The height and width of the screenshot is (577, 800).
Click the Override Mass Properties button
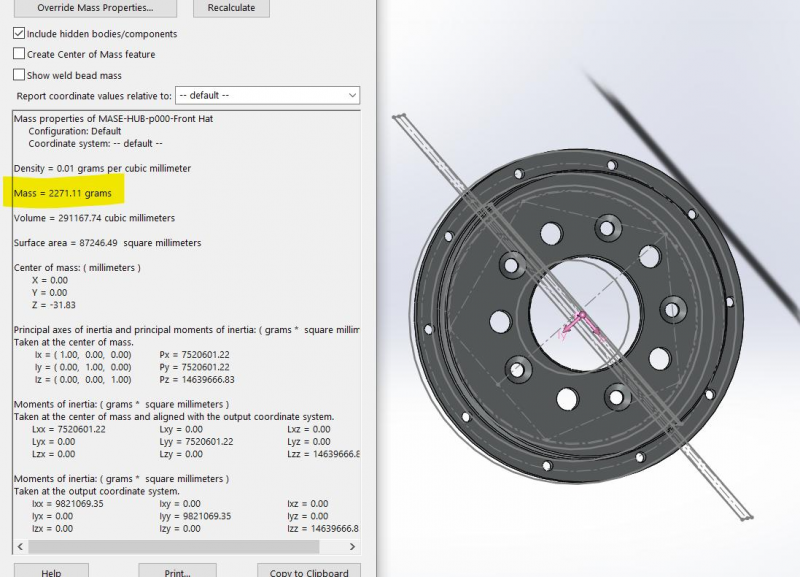click(x=95, y=8)
